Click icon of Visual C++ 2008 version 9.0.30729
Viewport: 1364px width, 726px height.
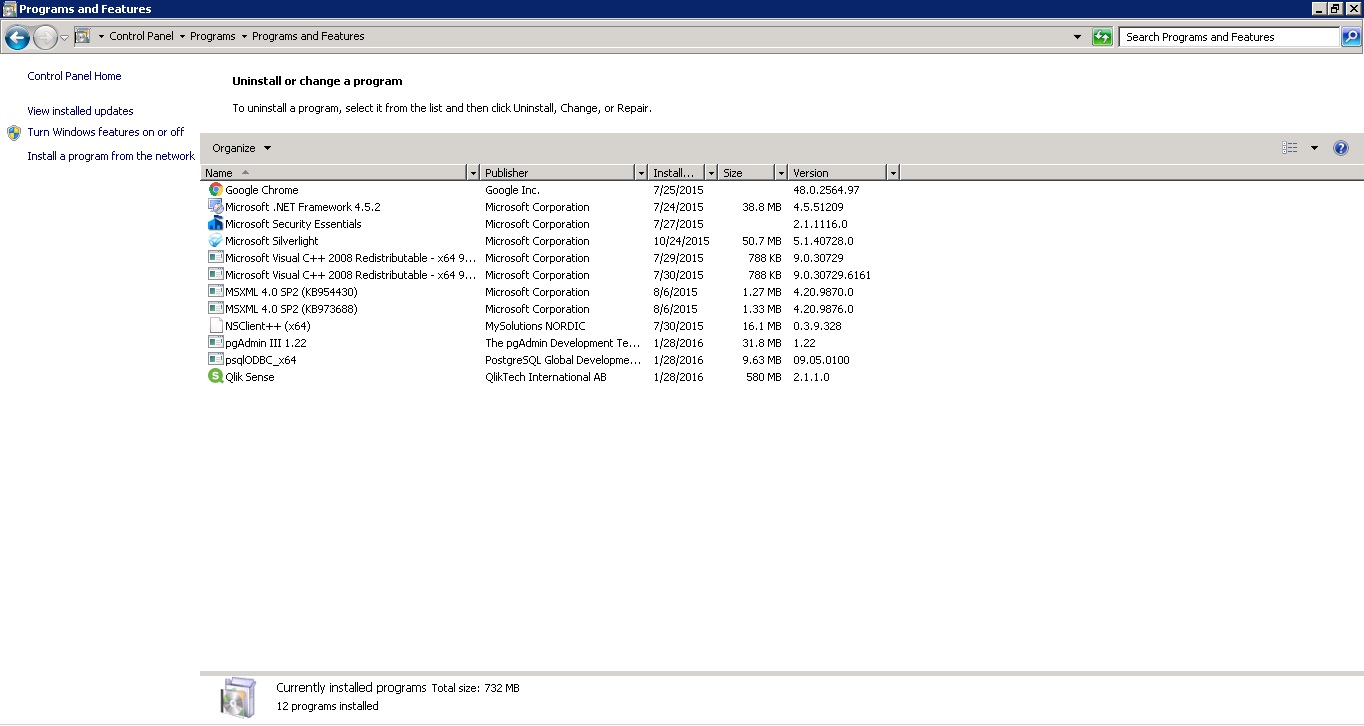[x=215, y=258]
